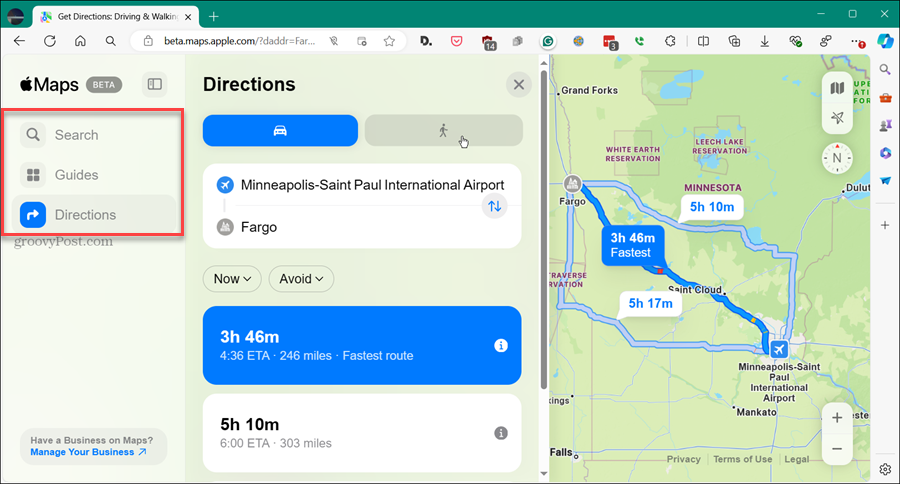Click the browser toolbar search icon
Screen dimensions: 900x484
click(111, 41)
